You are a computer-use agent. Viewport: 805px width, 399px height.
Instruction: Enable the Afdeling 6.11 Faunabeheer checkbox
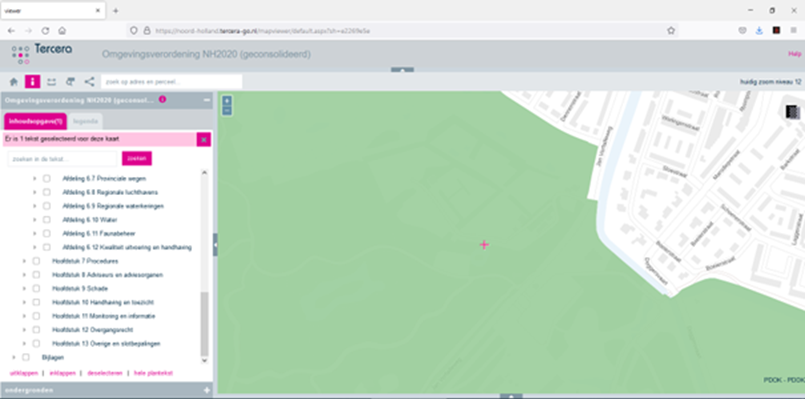(x=46, y=234)
